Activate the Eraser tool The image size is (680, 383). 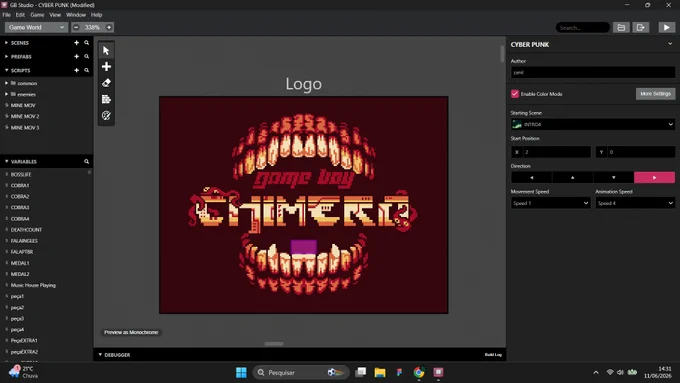pyautogui.click(x=106, y=83)
